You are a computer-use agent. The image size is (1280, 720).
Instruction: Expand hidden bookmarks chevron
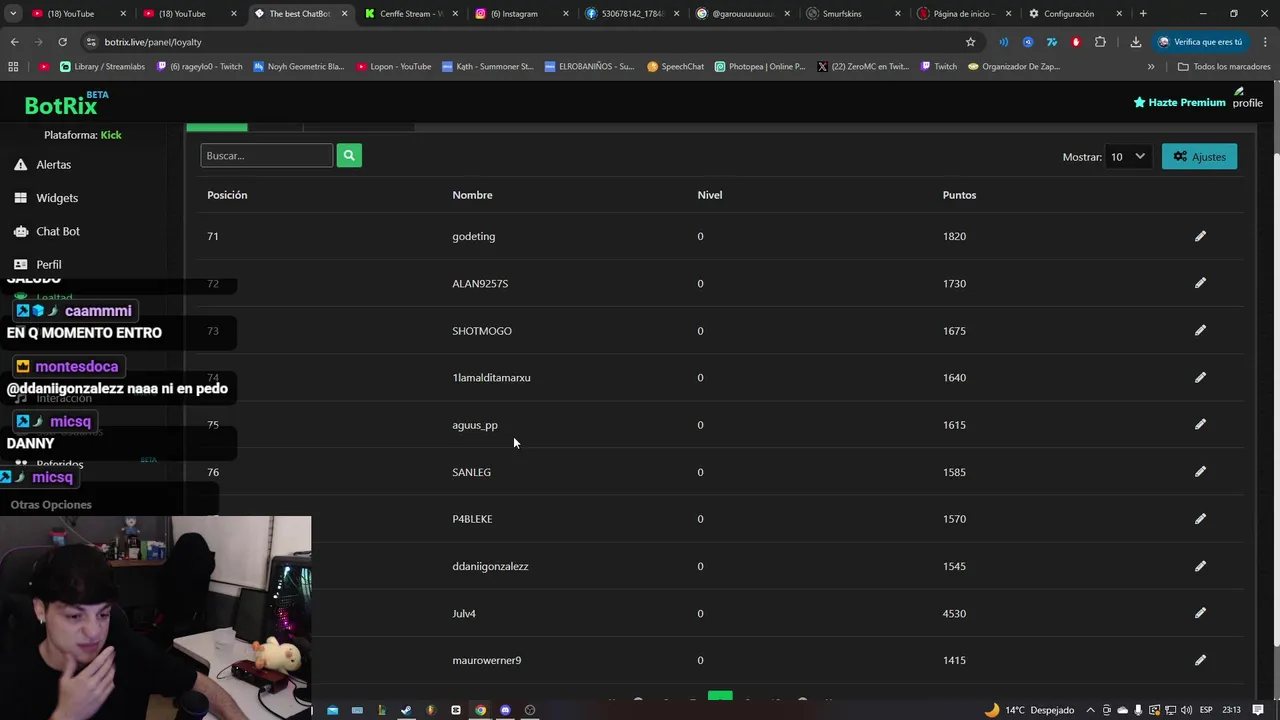tap(1151, 67)
